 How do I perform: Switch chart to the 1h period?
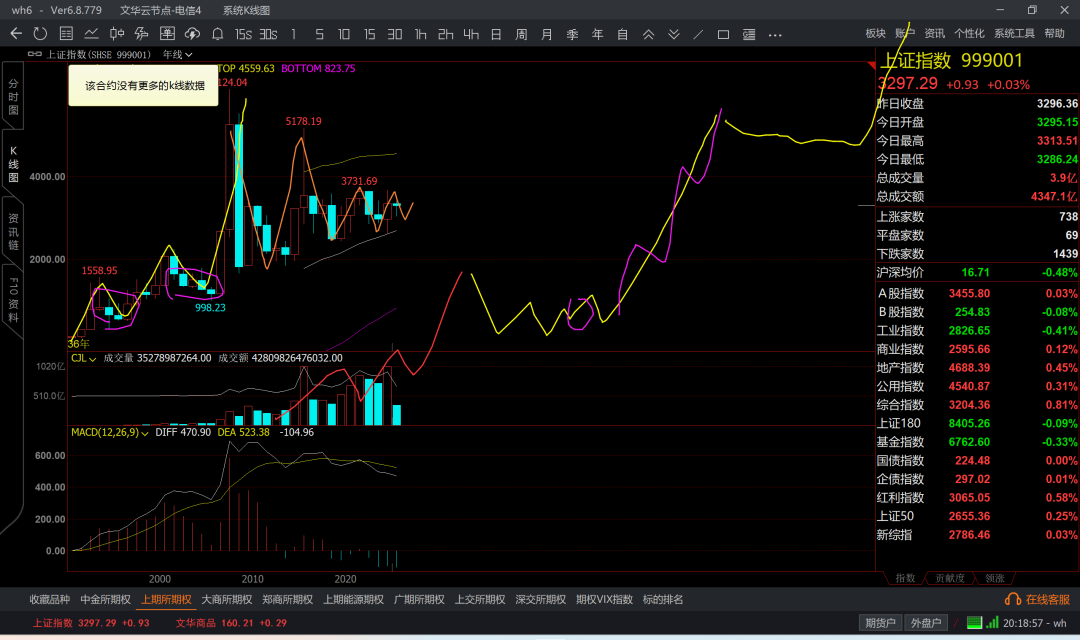pos(420,34)
